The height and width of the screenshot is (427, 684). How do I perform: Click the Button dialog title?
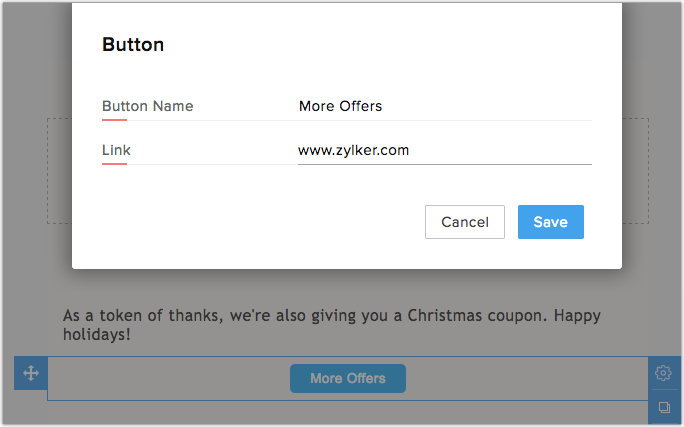click(133, 44)
